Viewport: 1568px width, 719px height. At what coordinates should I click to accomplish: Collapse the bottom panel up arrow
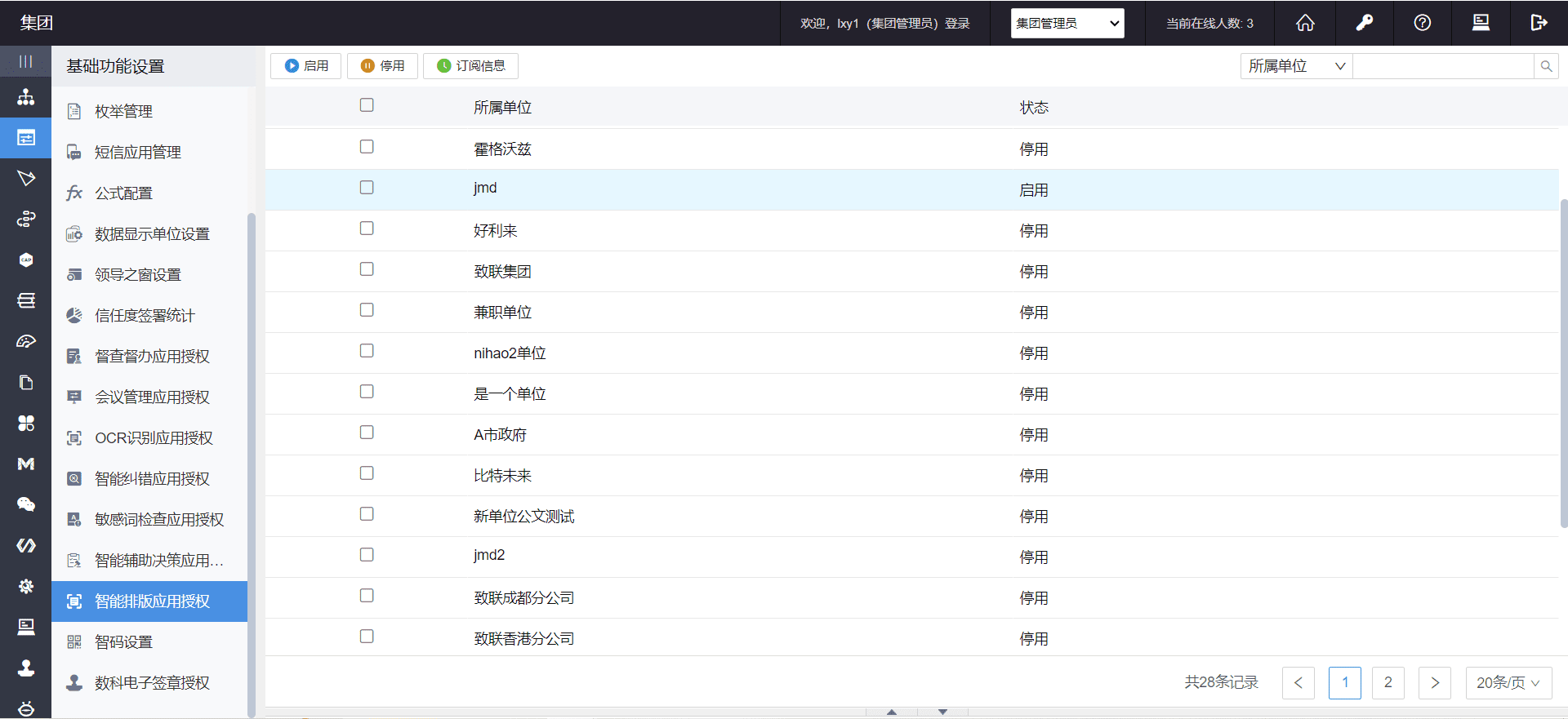click(x=892, y=712)
